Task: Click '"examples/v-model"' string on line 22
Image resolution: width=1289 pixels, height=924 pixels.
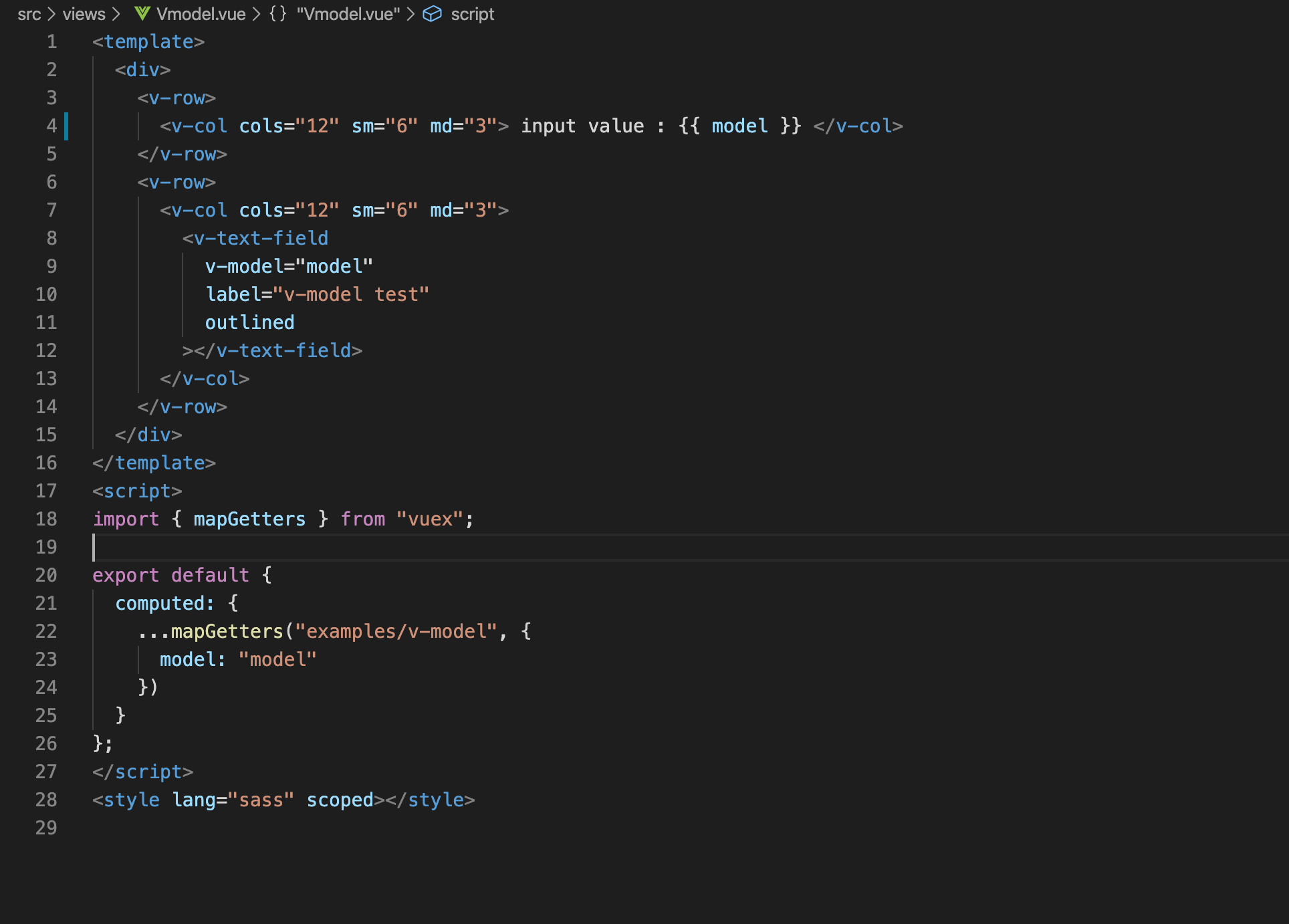Action: (x=396, y=632)
